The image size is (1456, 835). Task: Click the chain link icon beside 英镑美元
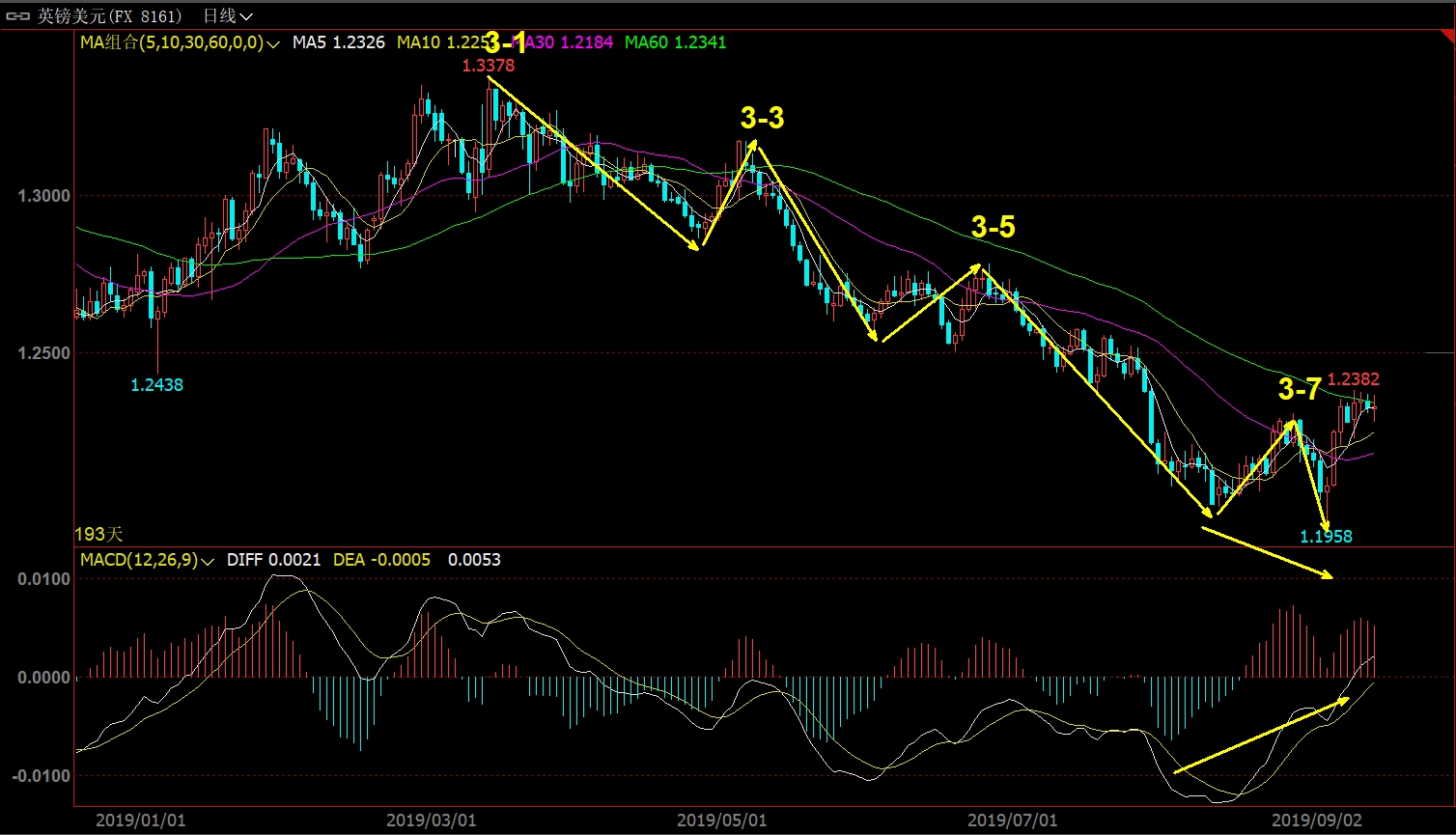pos(19,15)
